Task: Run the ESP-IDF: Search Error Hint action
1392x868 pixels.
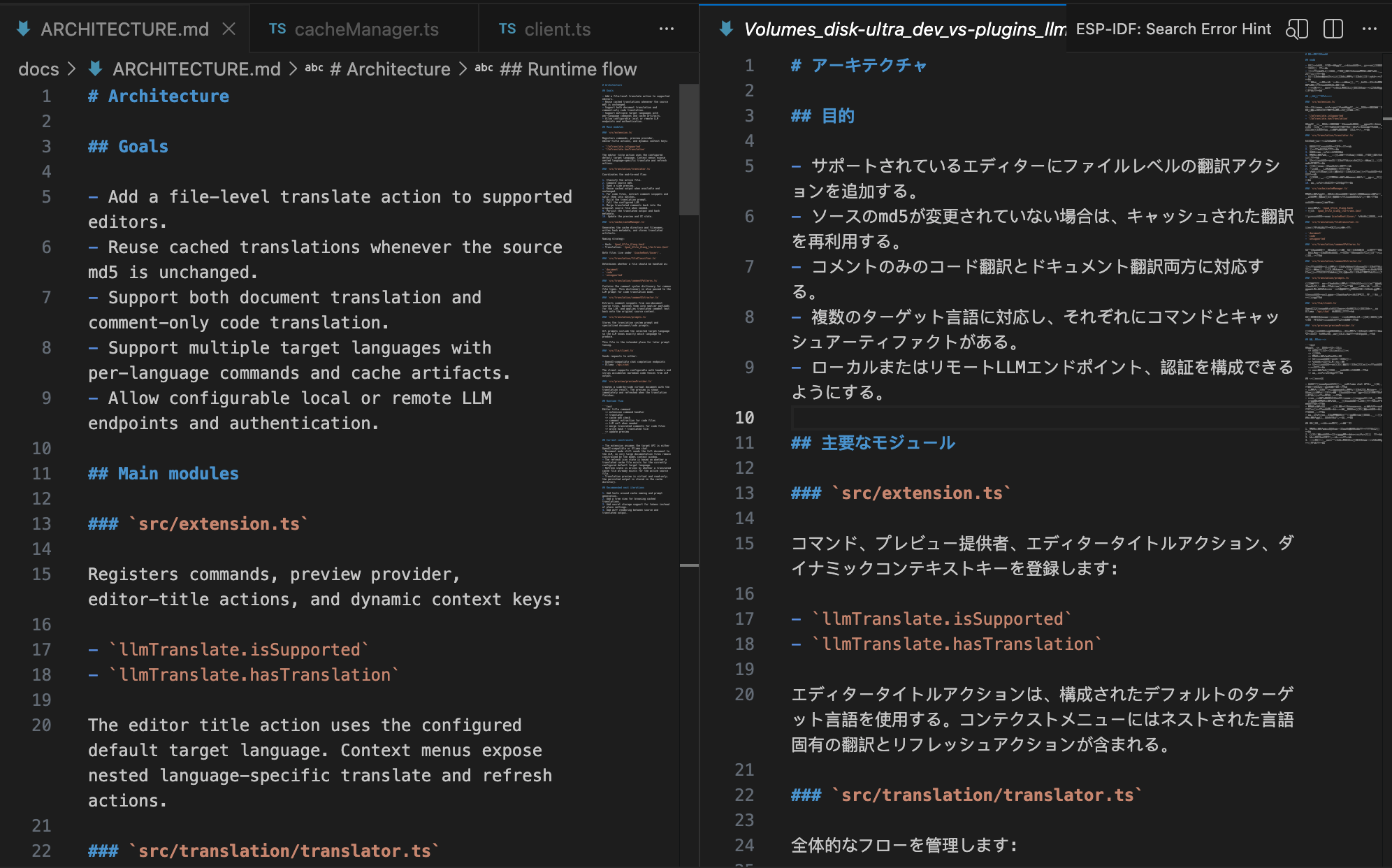Action: tap(1174, 29)
